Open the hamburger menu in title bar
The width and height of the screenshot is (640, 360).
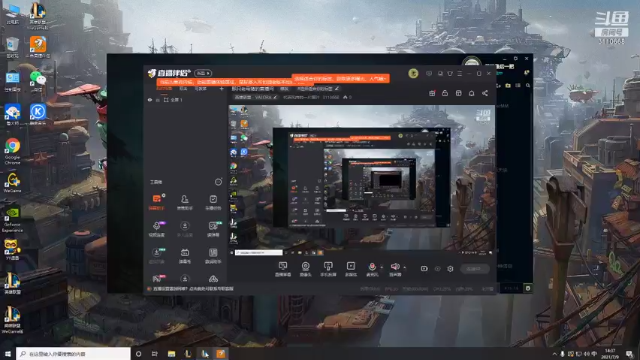[460, 73]
